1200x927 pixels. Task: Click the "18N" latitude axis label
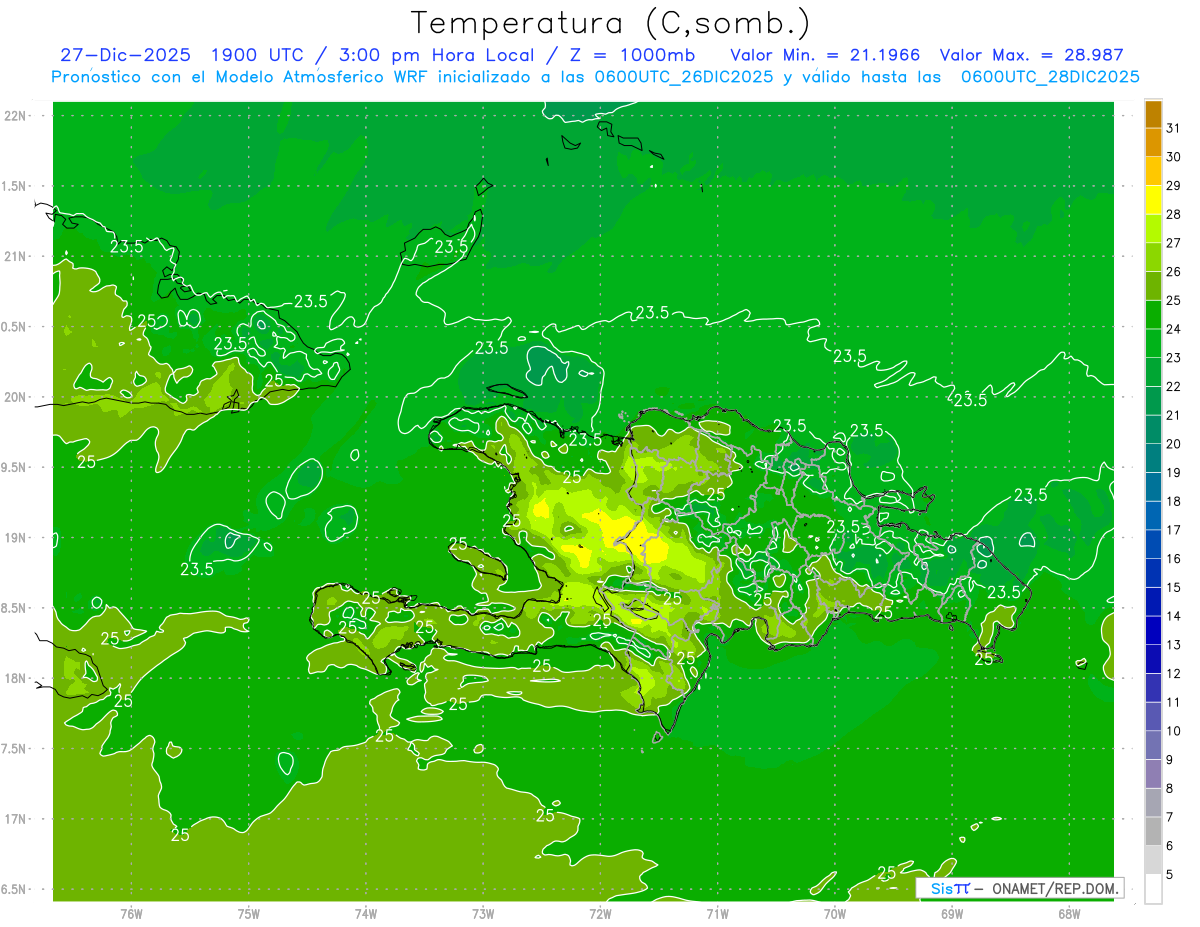point(15,678)
